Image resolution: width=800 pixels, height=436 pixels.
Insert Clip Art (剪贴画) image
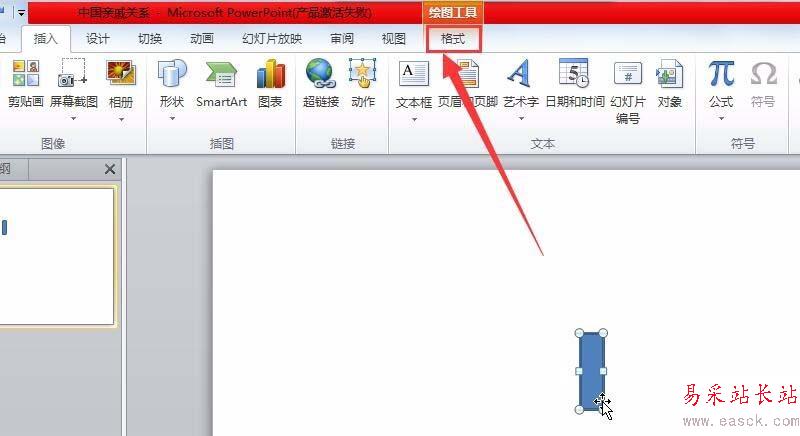click(x=26, y=84)
